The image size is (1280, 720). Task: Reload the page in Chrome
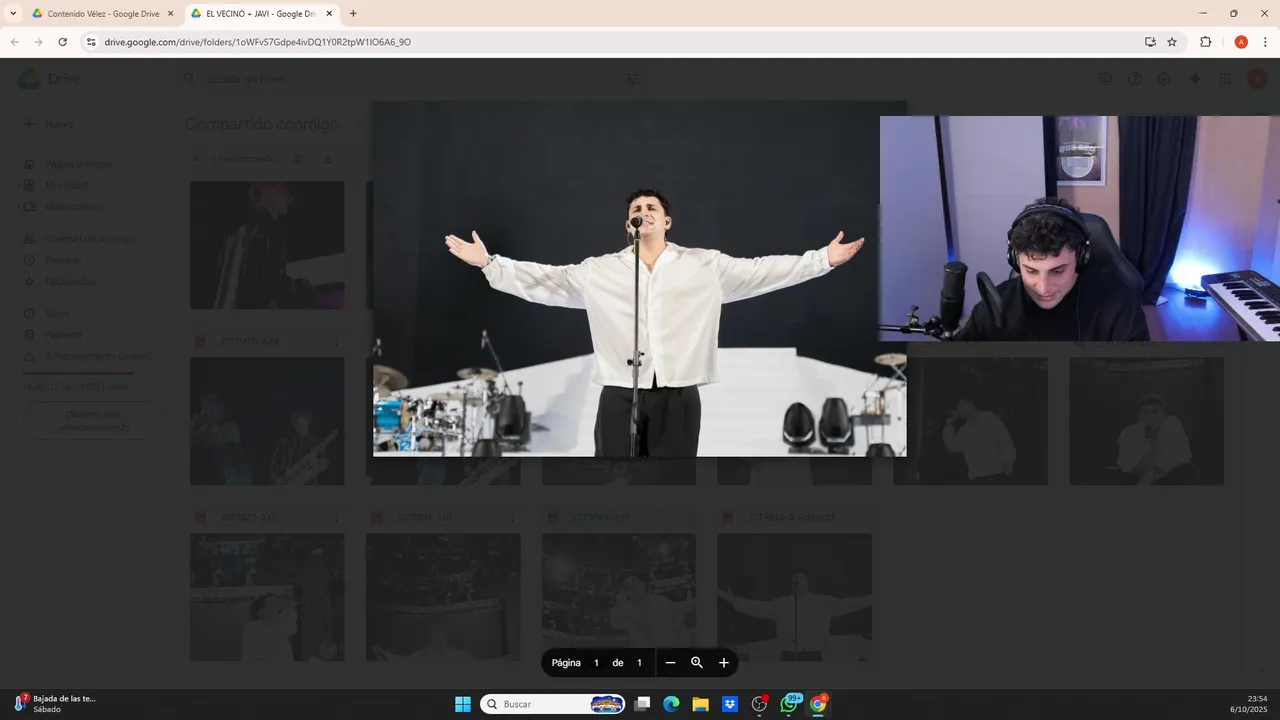click(62, 42)
